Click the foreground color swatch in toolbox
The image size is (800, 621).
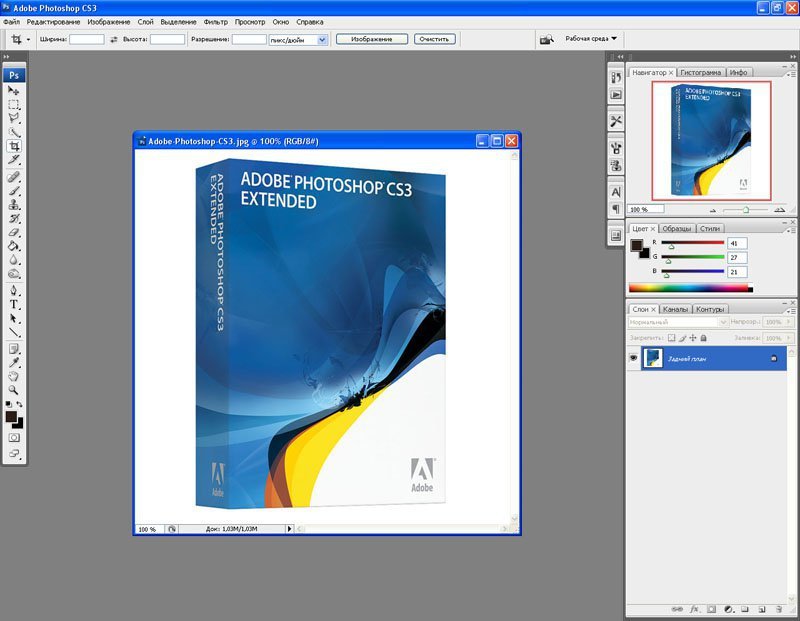click(11, 417)
